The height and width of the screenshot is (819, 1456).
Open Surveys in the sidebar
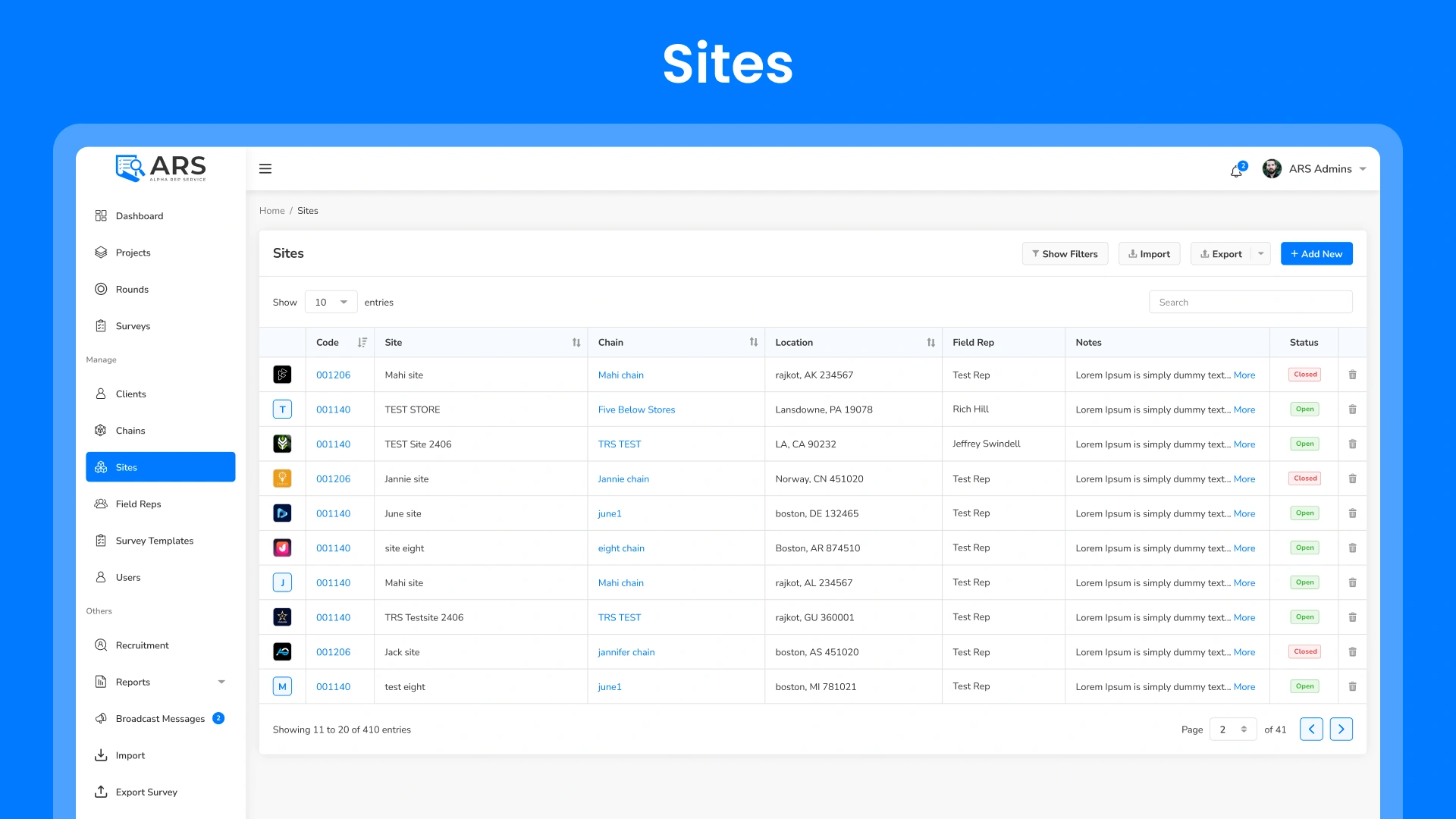(x=161, y=326)
